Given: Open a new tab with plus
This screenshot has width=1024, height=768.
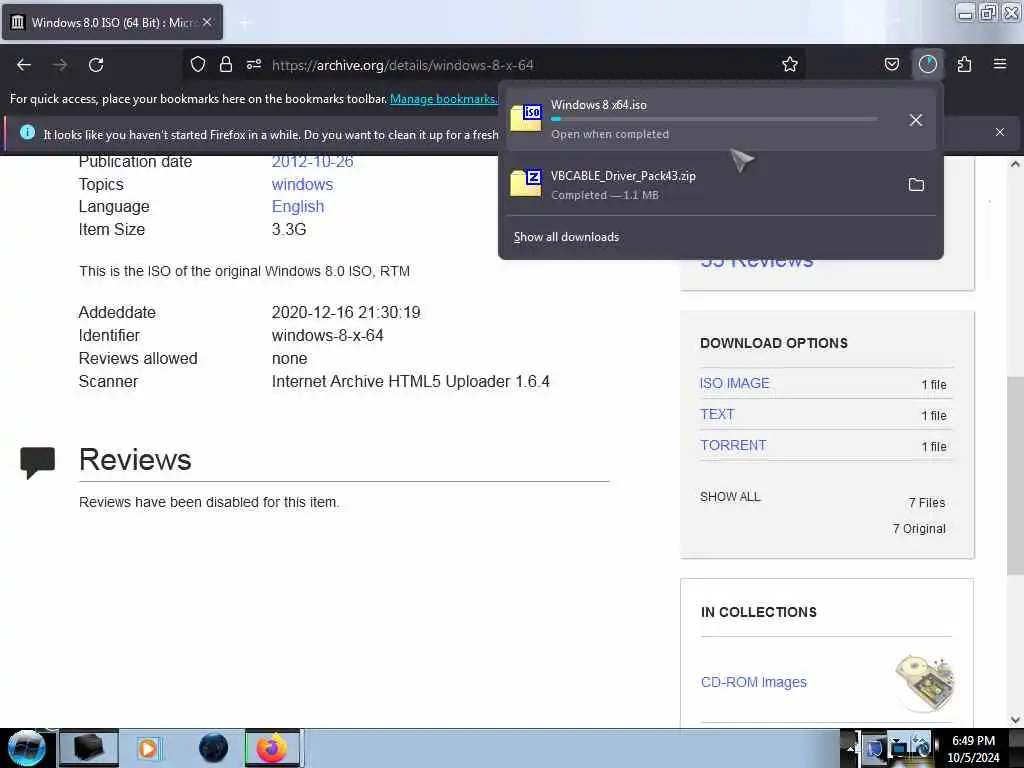Looking at the screenshot, I should click(x=244, y=23).
